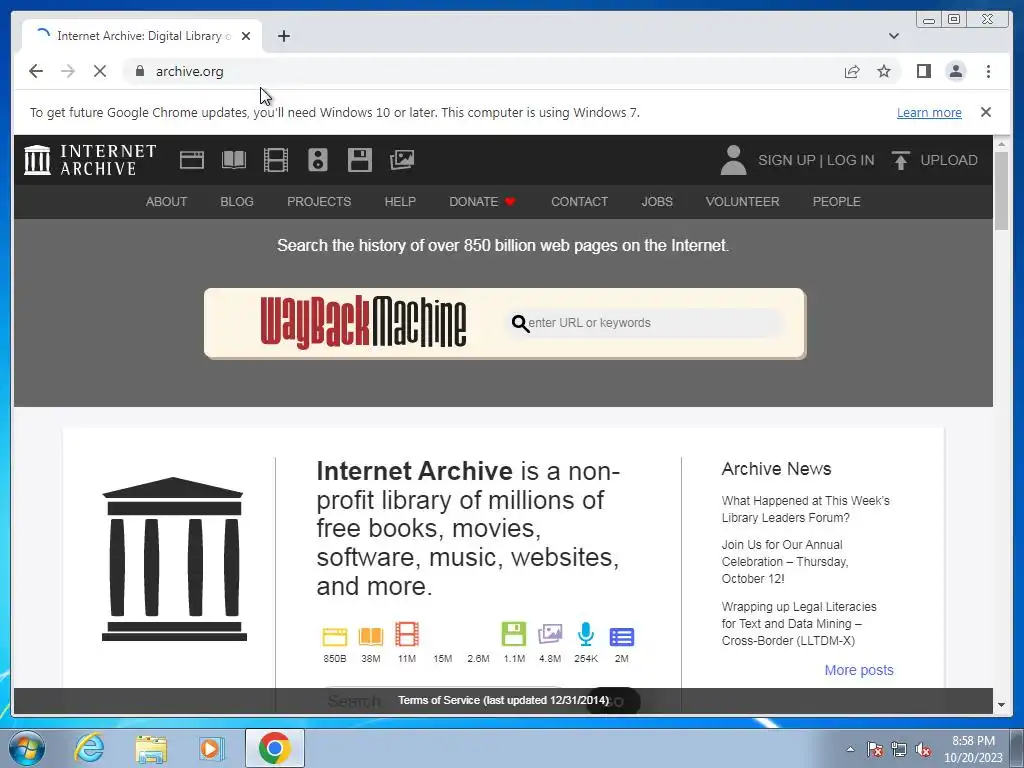This screenshot has height=768, width=1024.
Task: Click the UPLOAD link
Action: 949,160
